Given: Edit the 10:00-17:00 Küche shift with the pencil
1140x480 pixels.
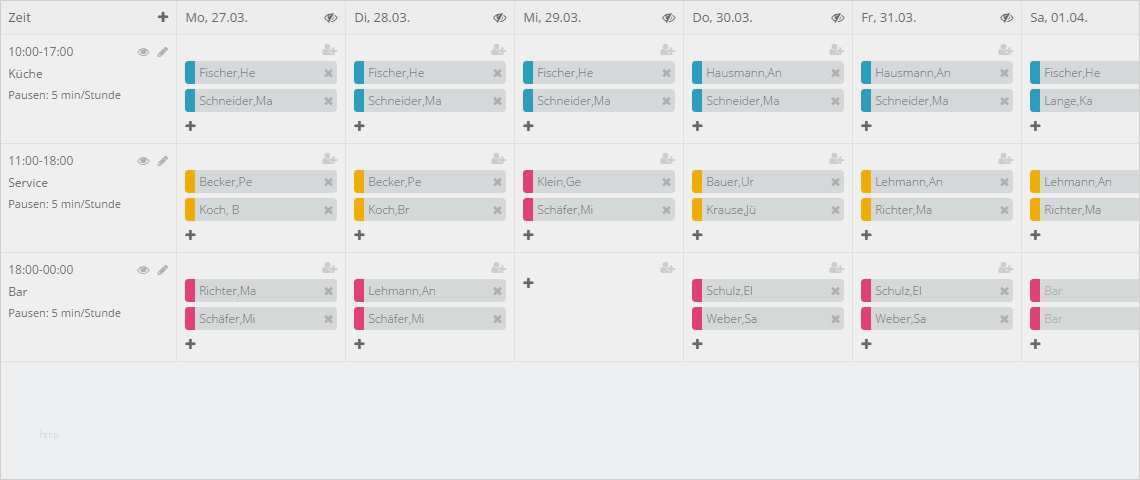Looking at the screenshot, I should [163, 52].
